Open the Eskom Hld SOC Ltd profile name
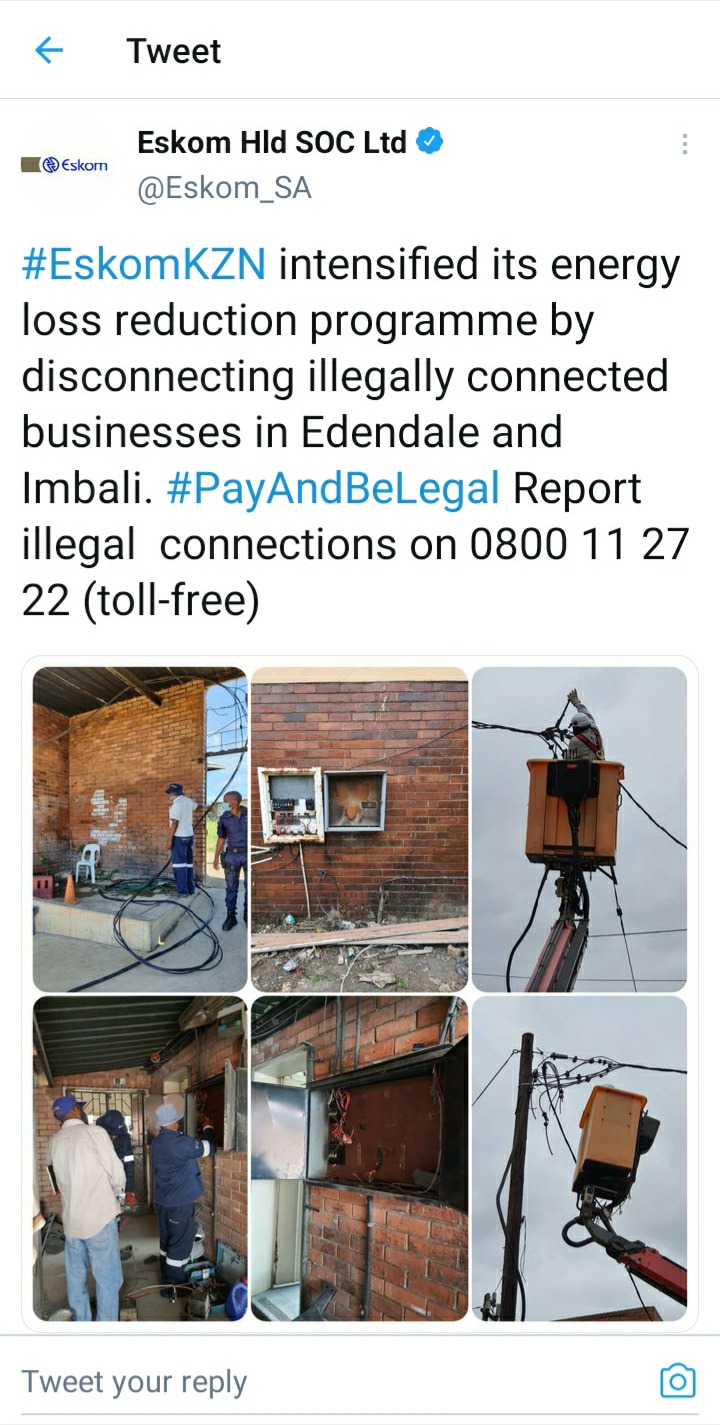The height and width of the screenshot is (1425, 720). pyautogui.click(x=271, y=143)
